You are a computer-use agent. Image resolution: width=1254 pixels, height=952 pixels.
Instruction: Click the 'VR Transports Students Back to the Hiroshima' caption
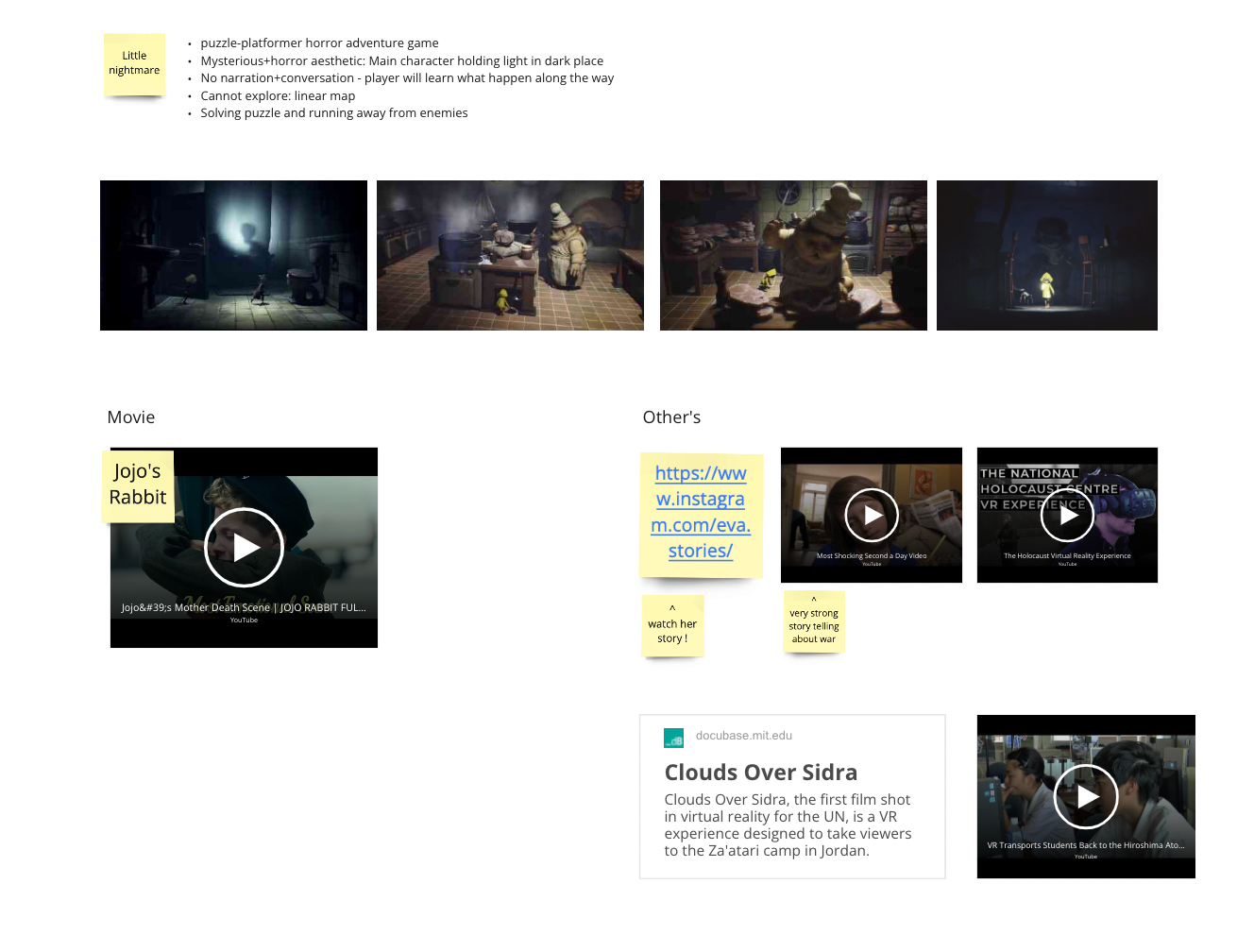(x=1086, y=845)
